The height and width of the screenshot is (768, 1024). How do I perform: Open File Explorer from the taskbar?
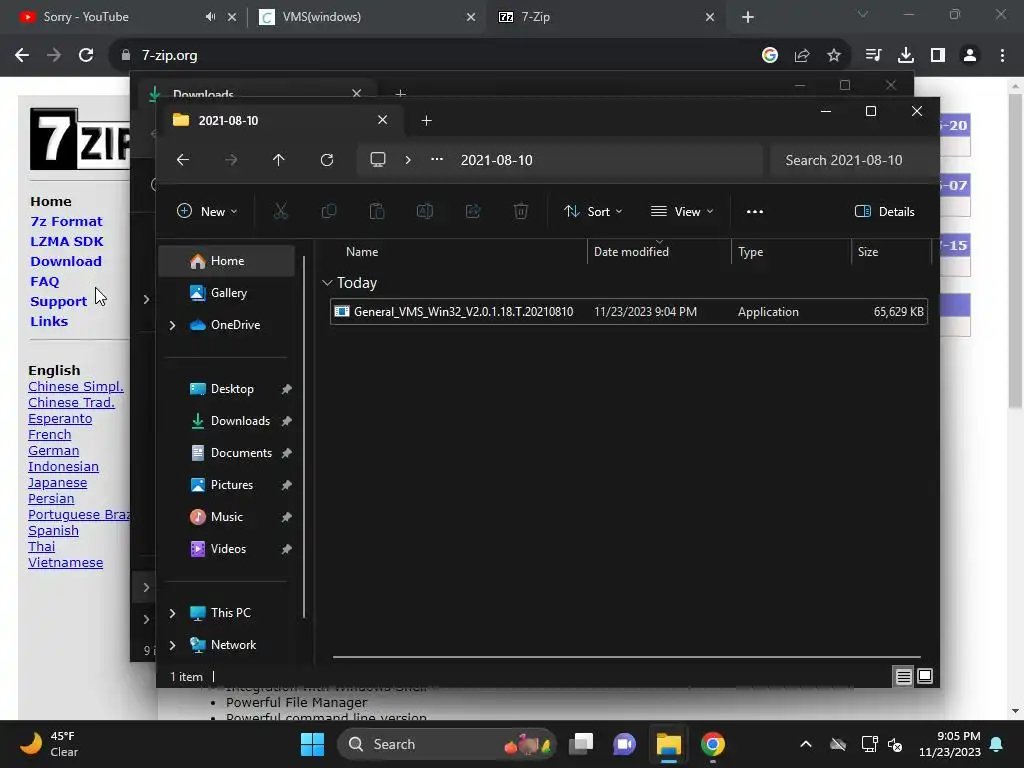(x=669, y=744)
